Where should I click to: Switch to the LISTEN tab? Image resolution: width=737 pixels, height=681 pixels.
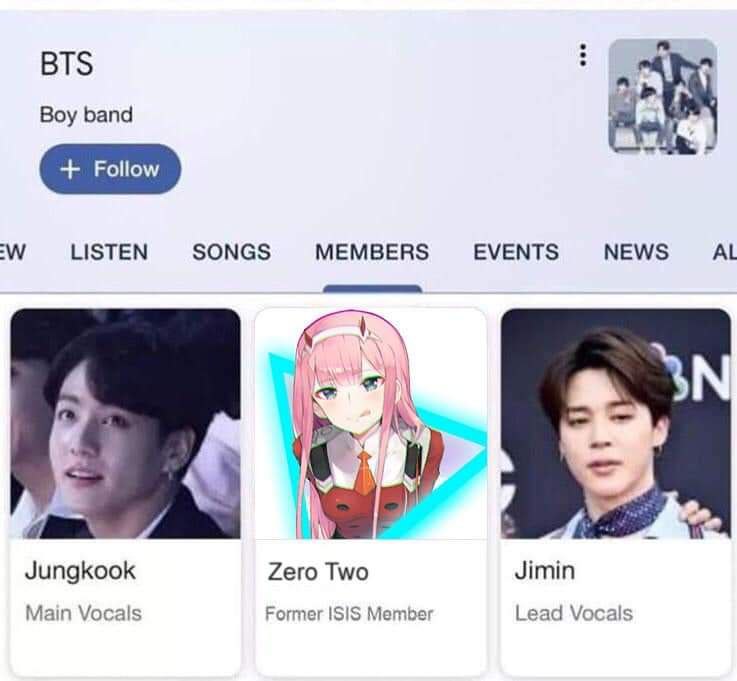coord(109,252)
